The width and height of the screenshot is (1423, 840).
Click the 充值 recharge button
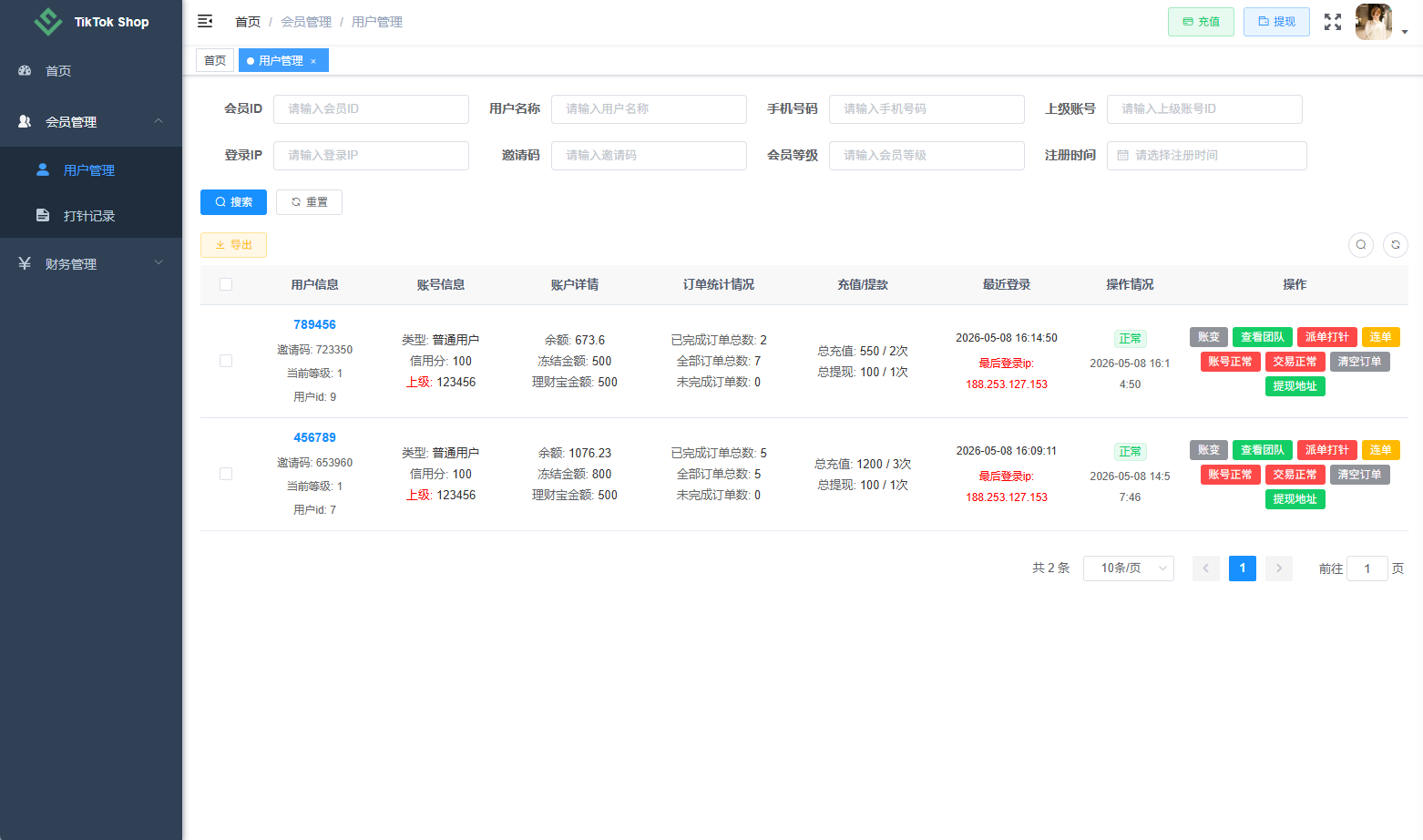[1201, 22]
